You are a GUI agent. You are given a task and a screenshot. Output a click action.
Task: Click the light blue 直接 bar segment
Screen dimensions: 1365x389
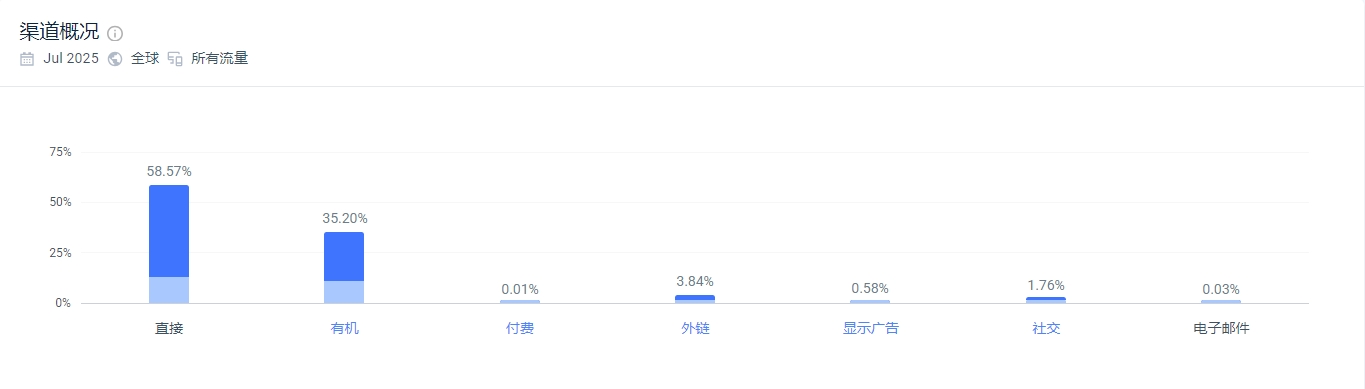click(x=169, y=290)
